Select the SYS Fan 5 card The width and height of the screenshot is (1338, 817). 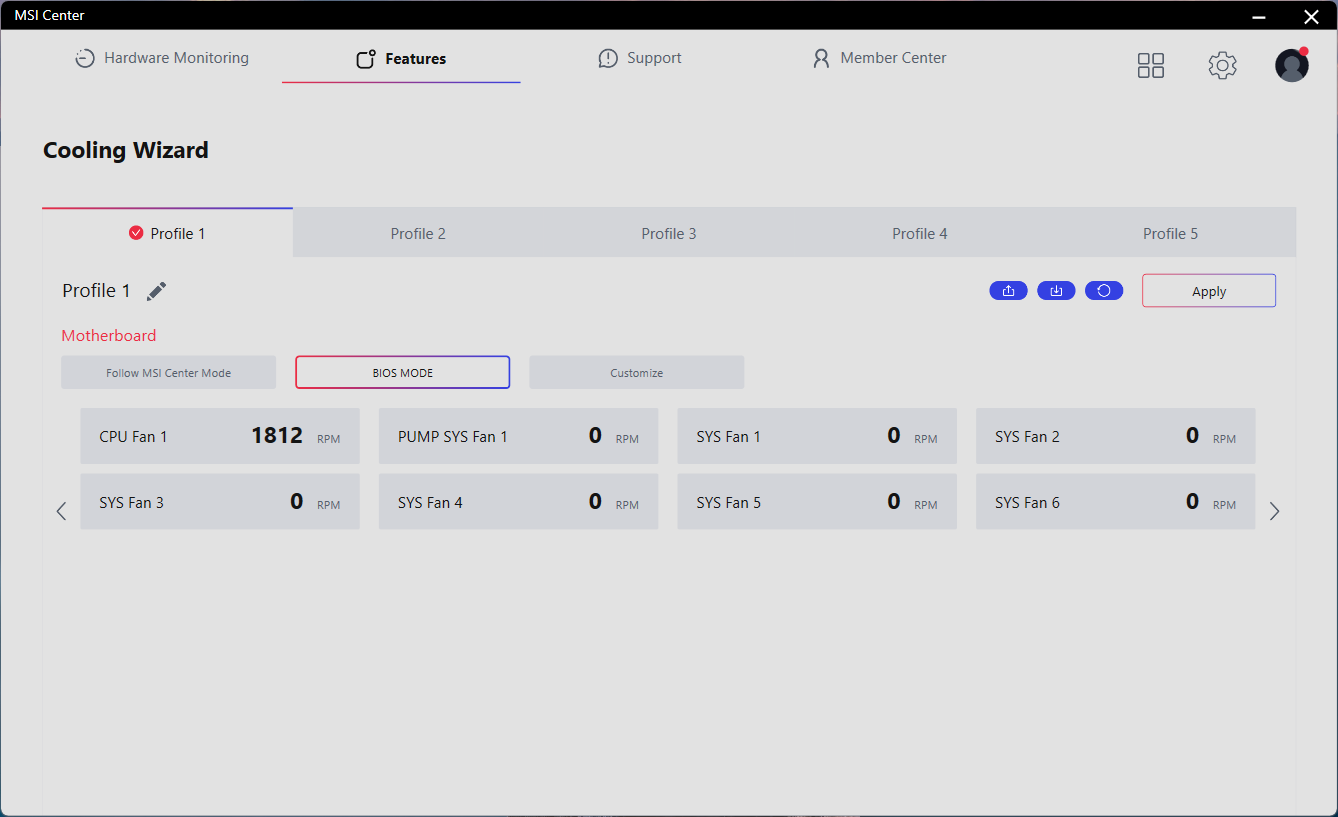(817, 502)
